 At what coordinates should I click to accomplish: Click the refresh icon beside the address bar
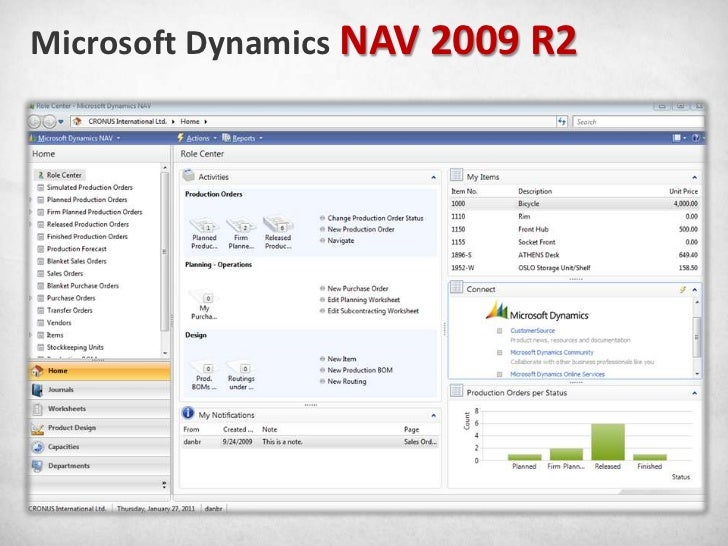(562, 122)
